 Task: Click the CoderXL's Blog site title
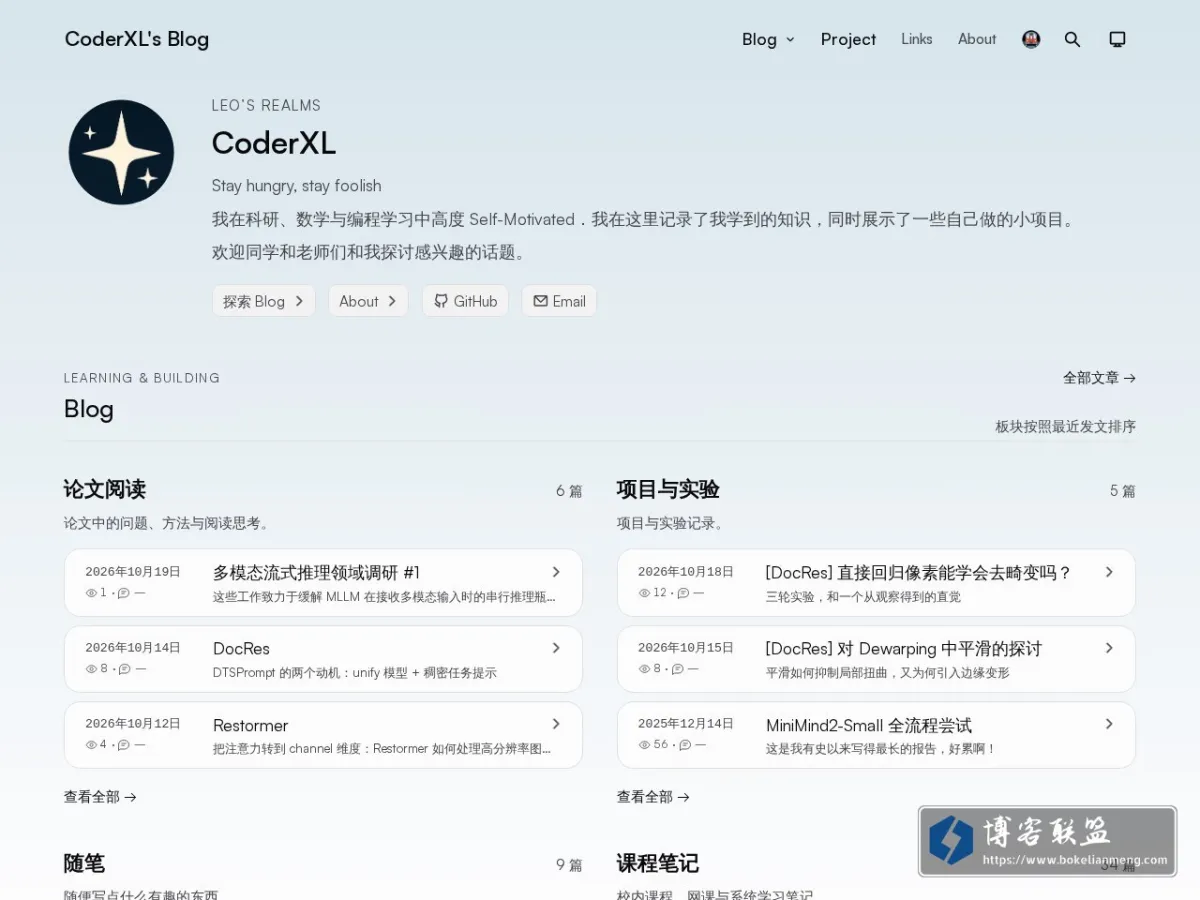pos(137,39)
